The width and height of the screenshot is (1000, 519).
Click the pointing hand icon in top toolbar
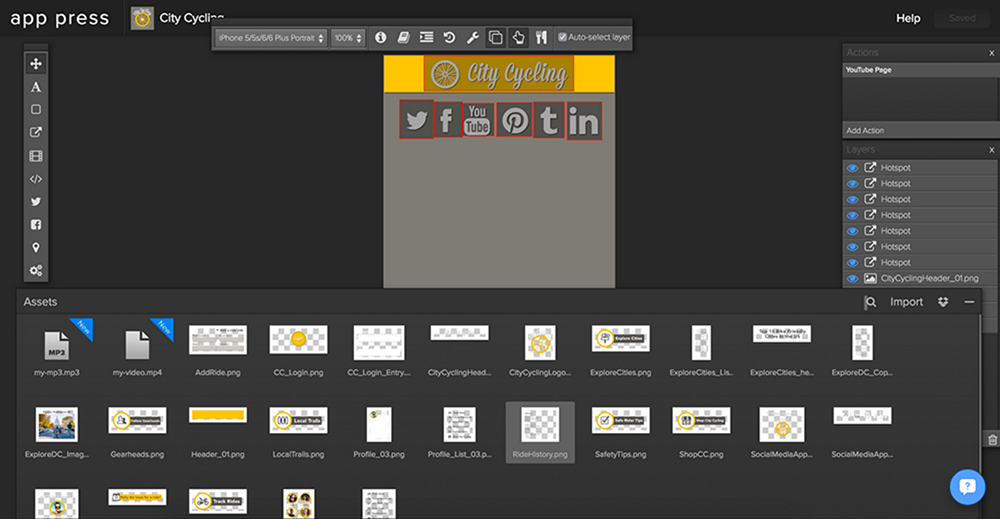point(518,38)
